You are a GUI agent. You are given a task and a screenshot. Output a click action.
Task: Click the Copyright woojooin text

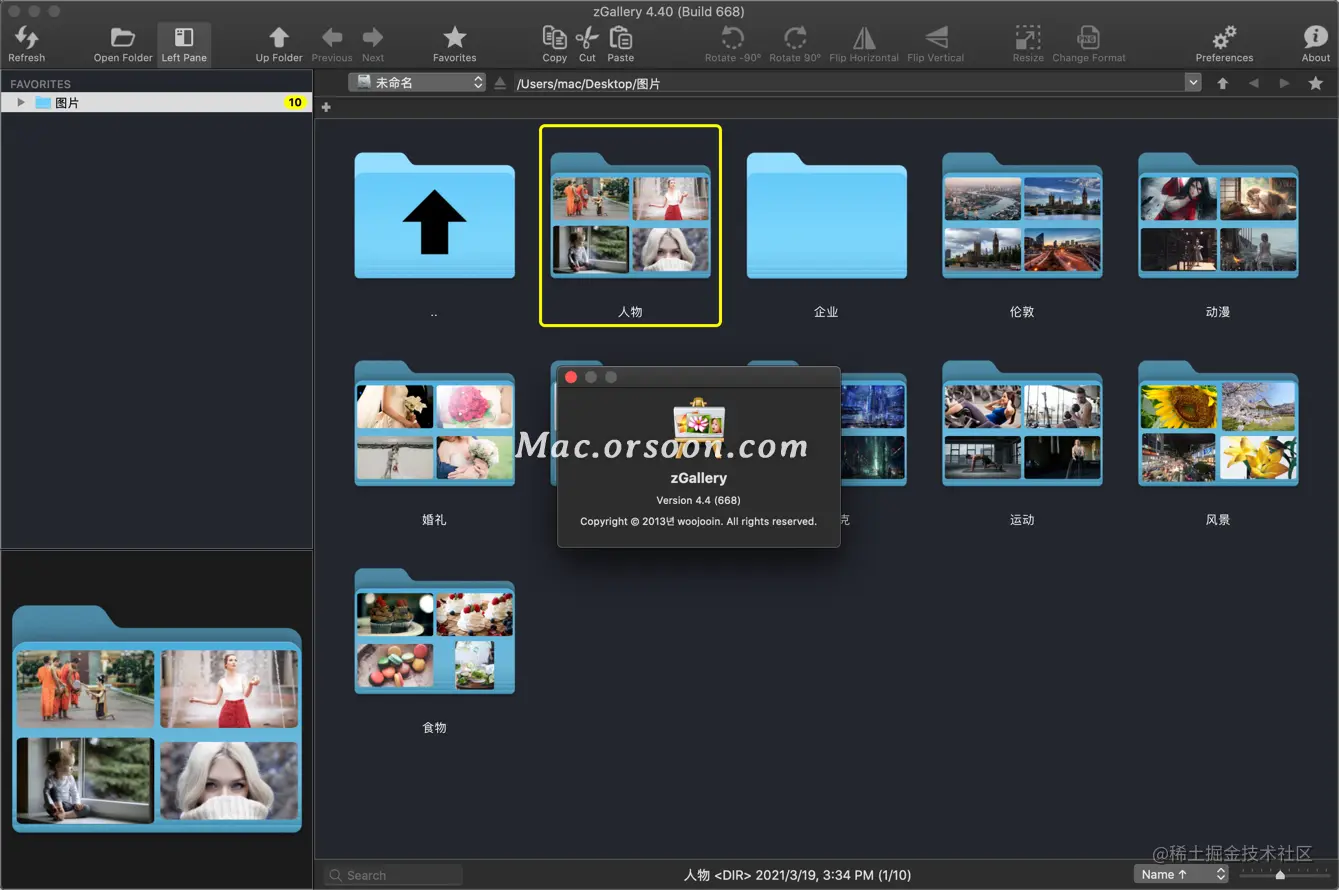coord(698,521)
